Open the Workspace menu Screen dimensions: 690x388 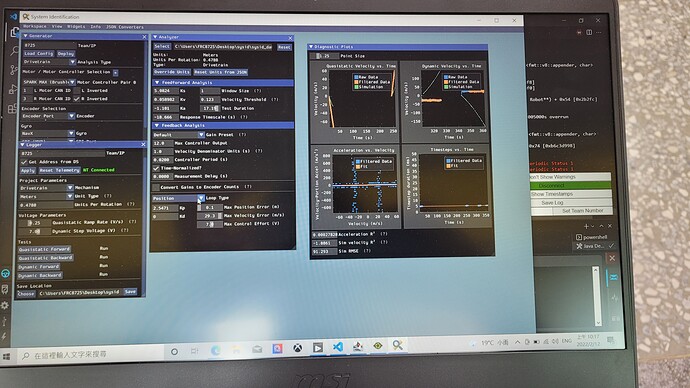35,26
